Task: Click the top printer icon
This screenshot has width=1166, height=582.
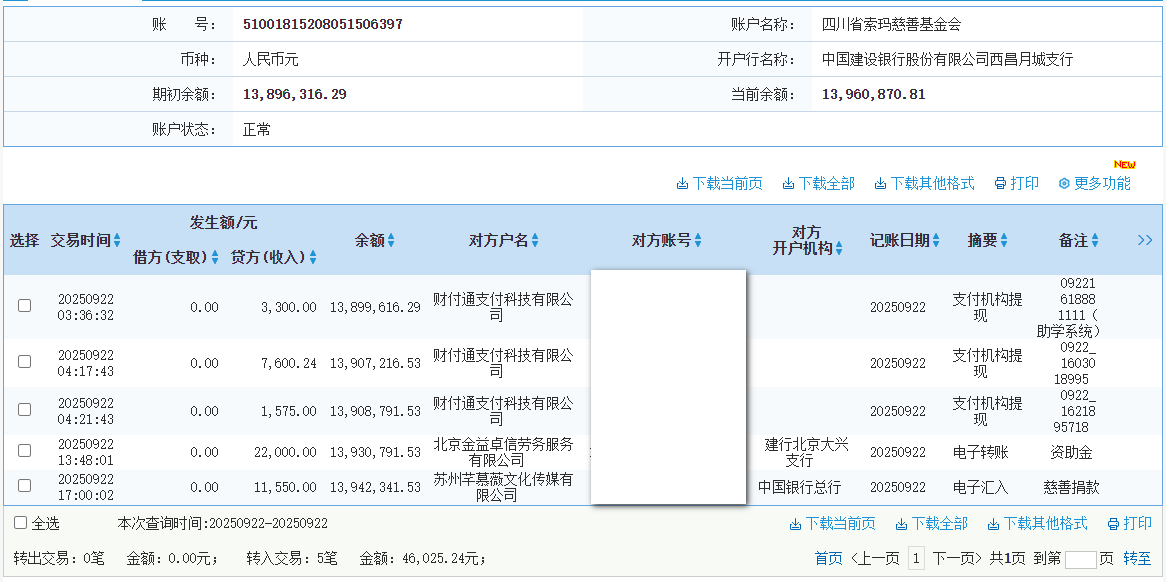Action: [1000, 184]
